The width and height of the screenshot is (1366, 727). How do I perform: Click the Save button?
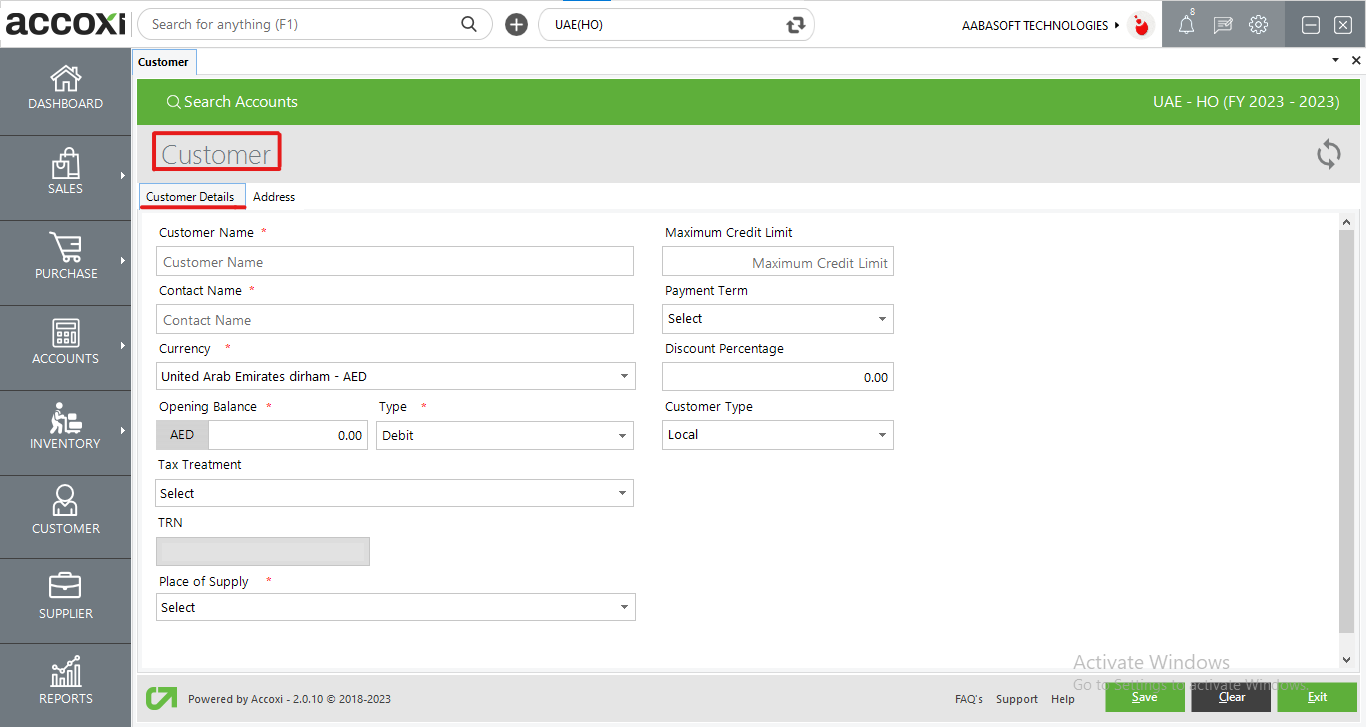tap(1145, 697)
